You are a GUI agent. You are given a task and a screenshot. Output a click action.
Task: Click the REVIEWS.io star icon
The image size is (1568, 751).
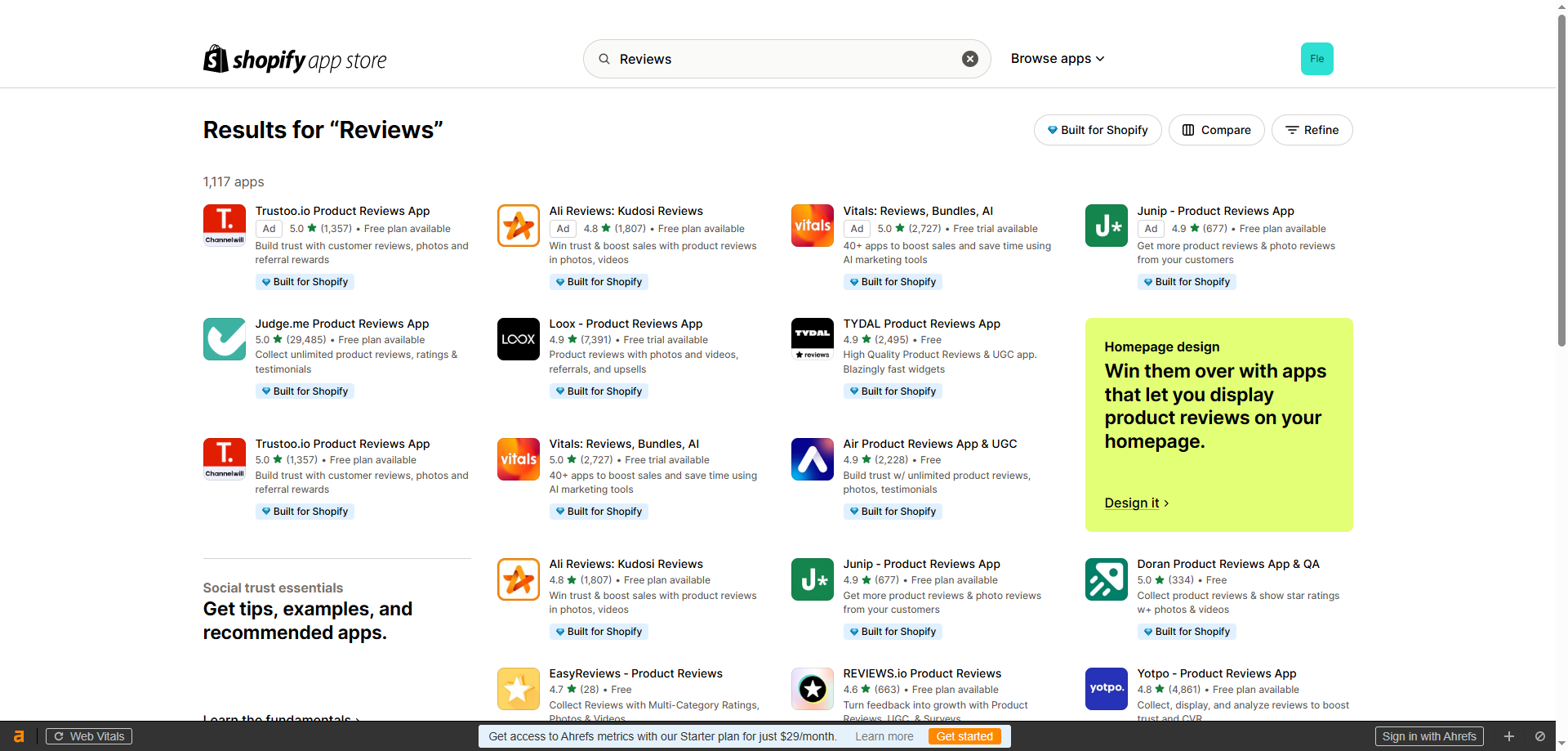point(812,689)
